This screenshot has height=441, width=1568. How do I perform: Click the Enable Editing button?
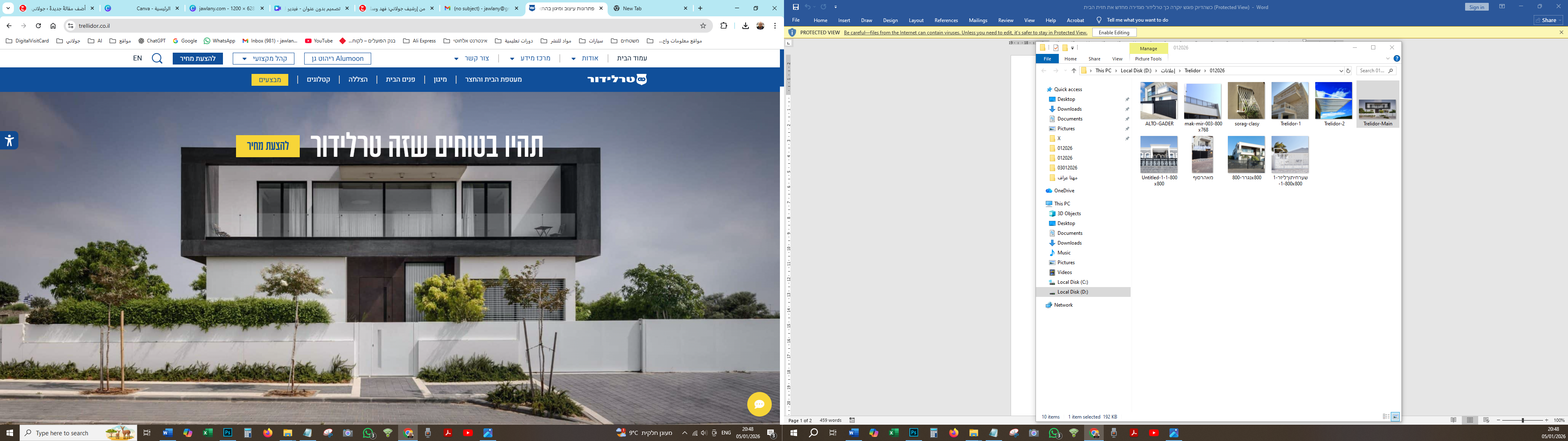point(1114,32)
